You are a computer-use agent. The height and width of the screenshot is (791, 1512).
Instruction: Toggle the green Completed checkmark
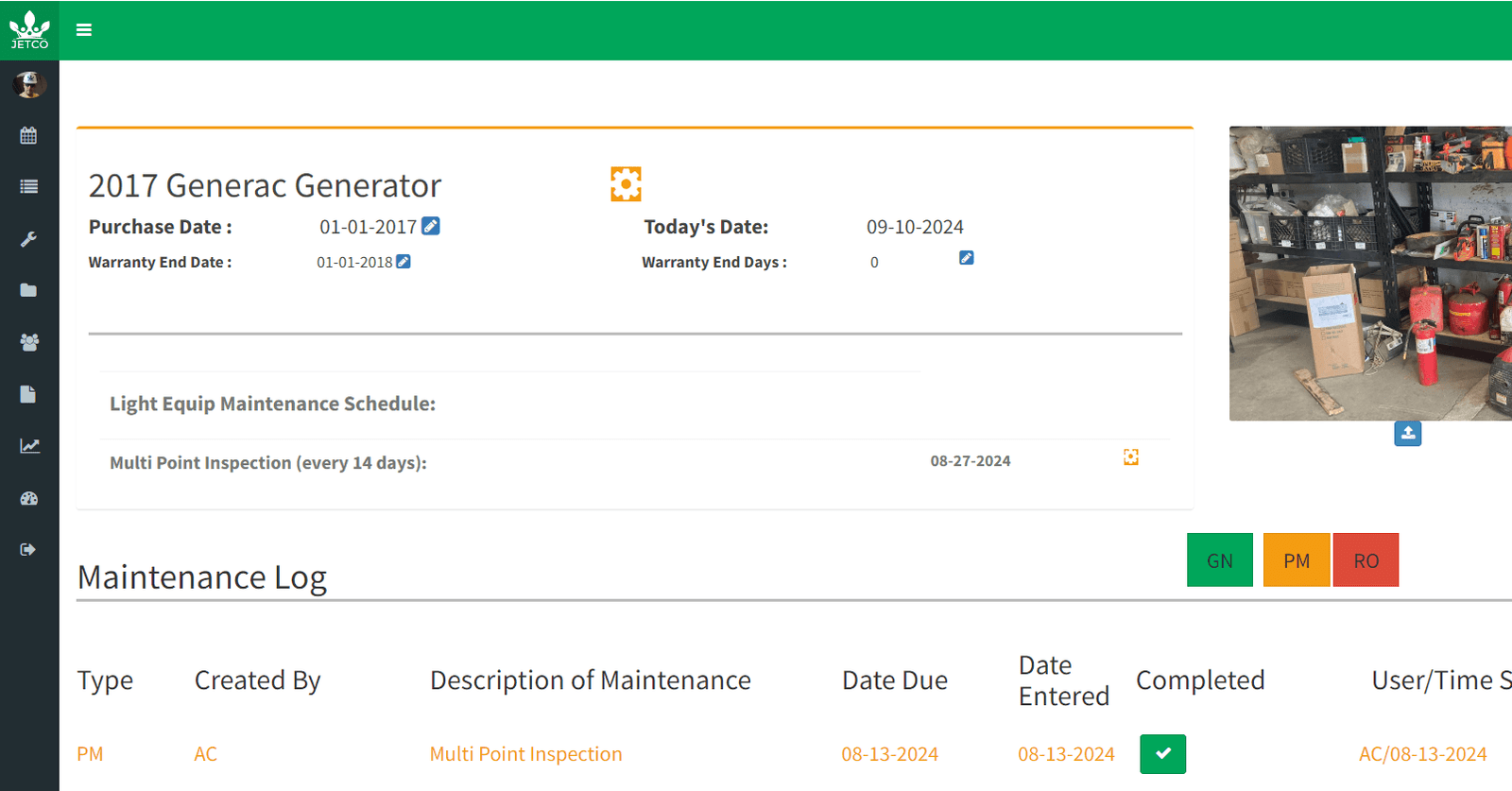(x=1162, y=754)
